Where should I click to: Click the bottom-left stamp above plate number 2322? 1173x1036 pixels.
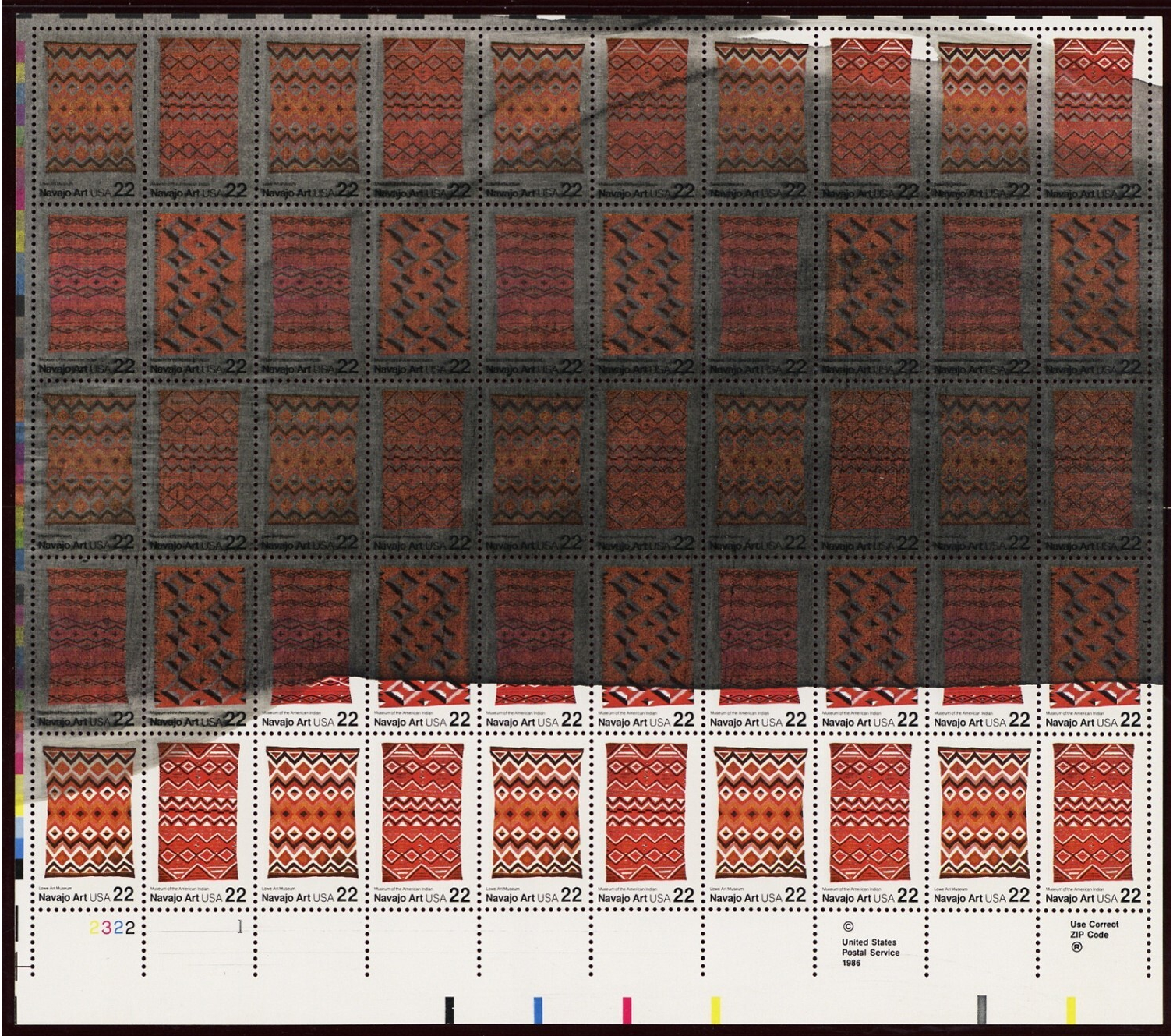point(88,822)
